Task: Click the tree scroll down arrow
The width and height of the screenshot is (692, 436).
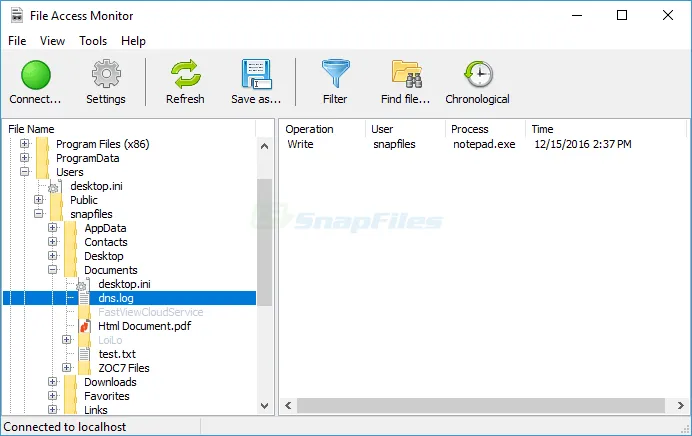Action: click(264, 406)
